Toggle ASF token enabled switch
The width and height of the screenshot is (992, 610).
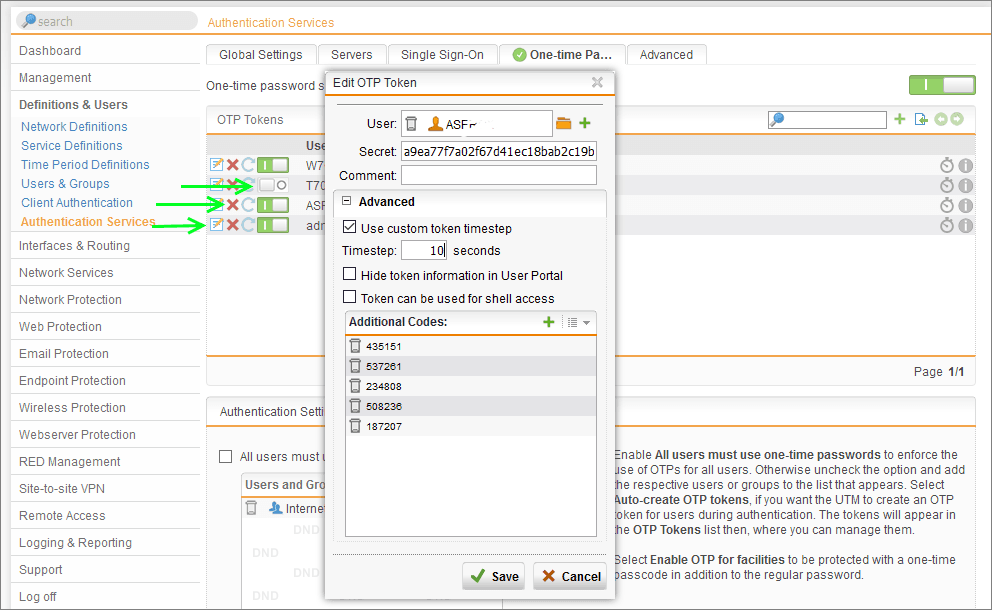point(273,205)
